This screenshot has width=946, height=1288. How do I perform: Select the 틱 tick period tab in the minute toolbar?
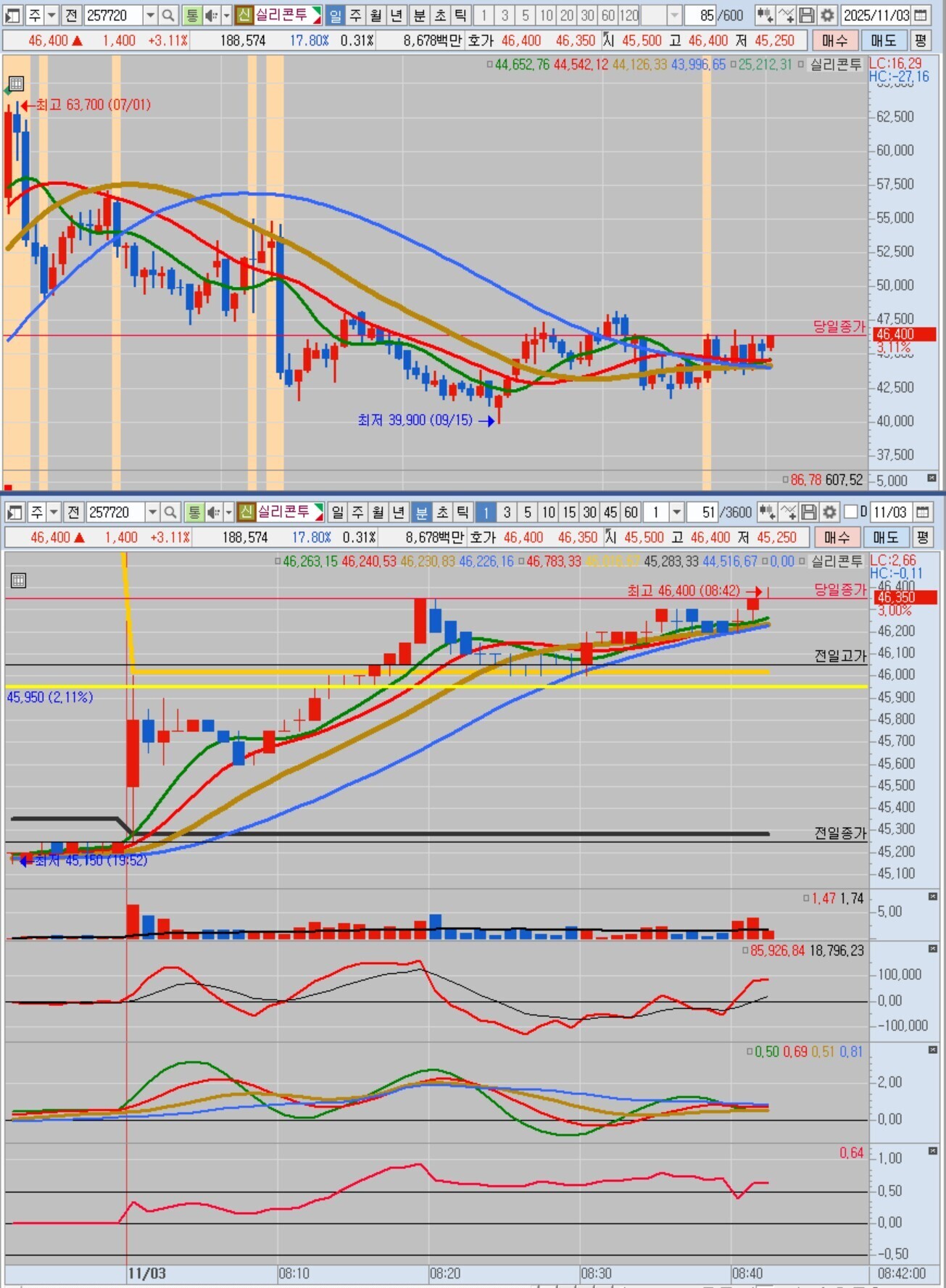point(462,512)
